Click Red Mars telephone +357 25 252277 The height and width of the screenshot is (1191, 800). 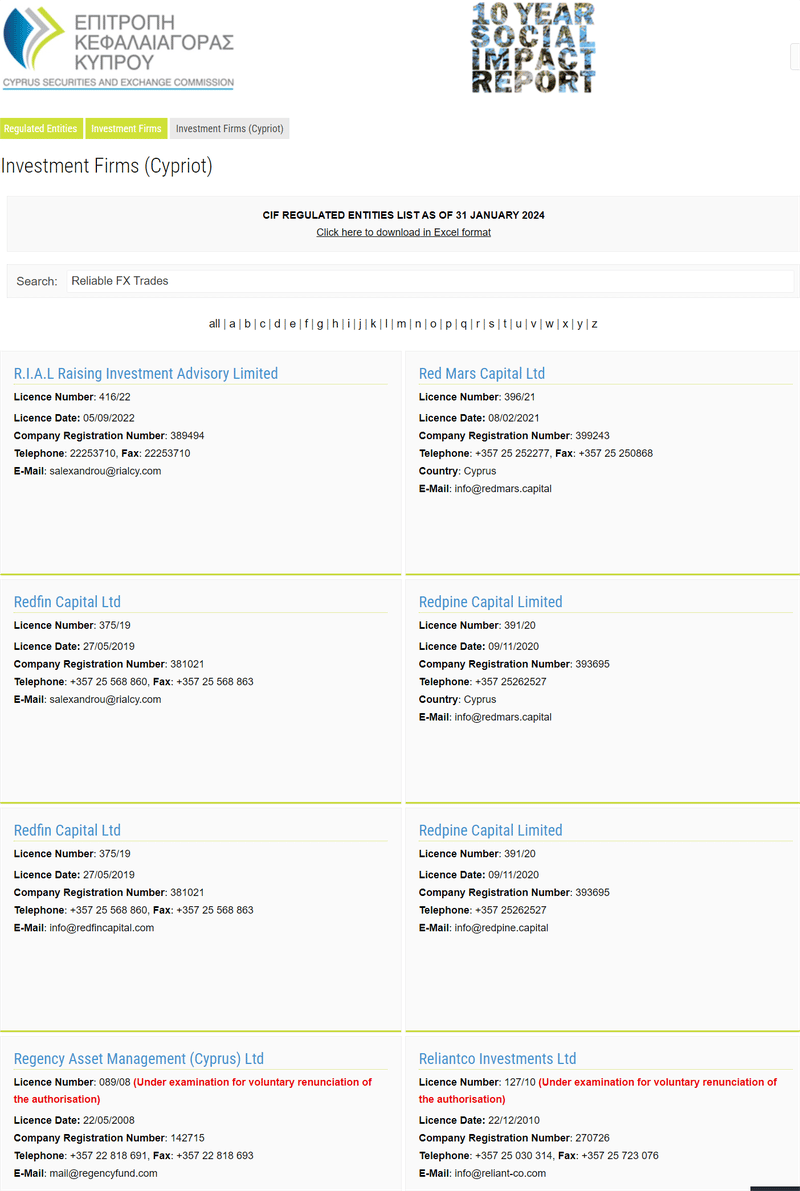[x=512, y=453]
